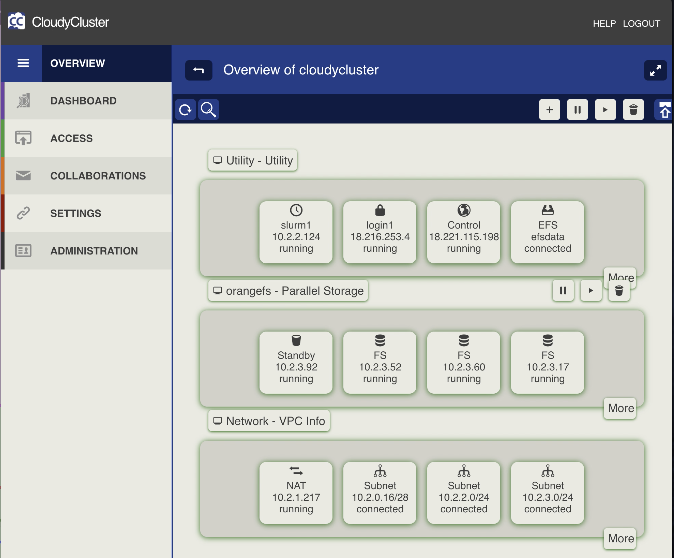Delete the orangefs storage
The image size is (674, 558).
(619, 291)
